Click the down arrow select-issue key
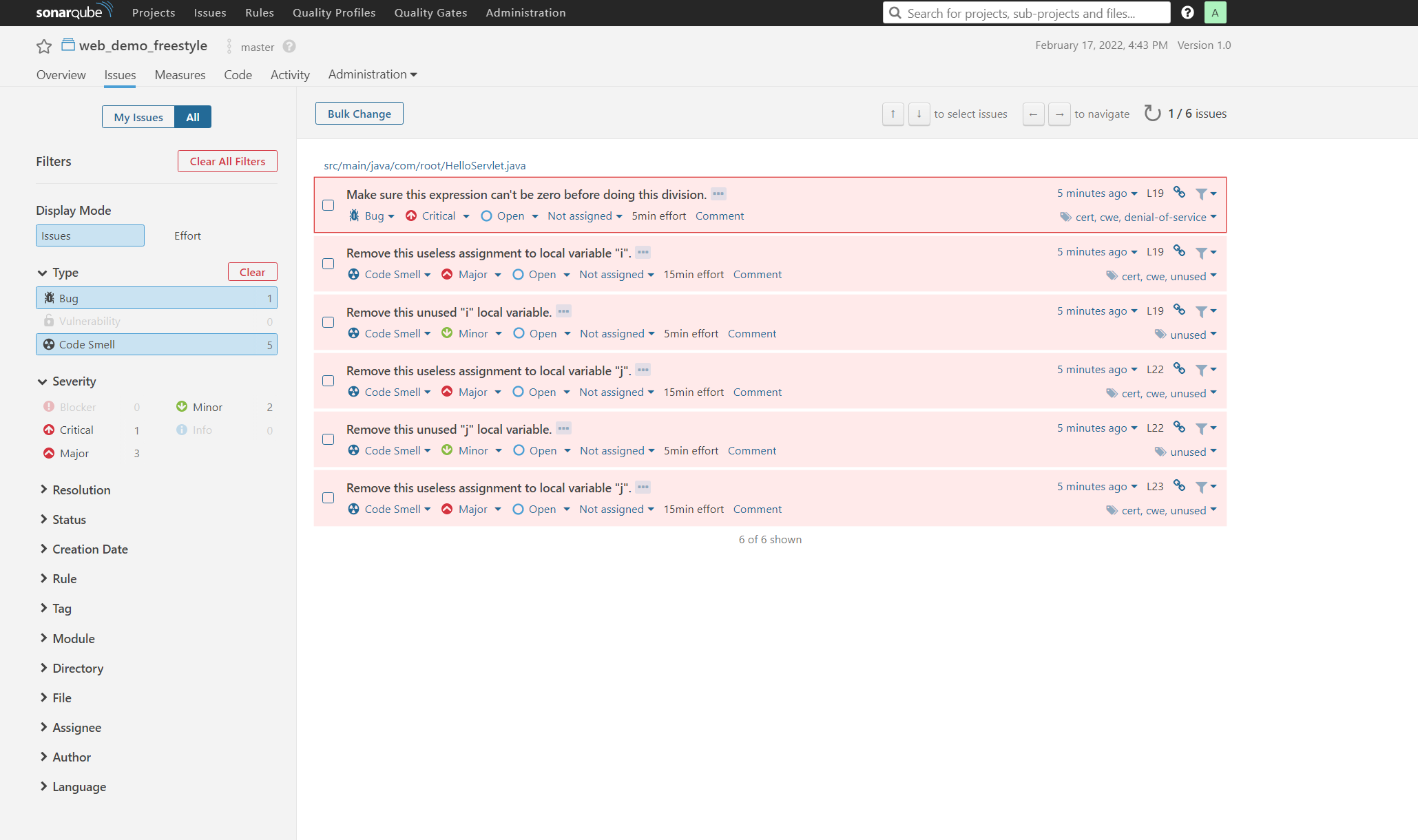This screenshot has height=840, width=1418. 919,114
